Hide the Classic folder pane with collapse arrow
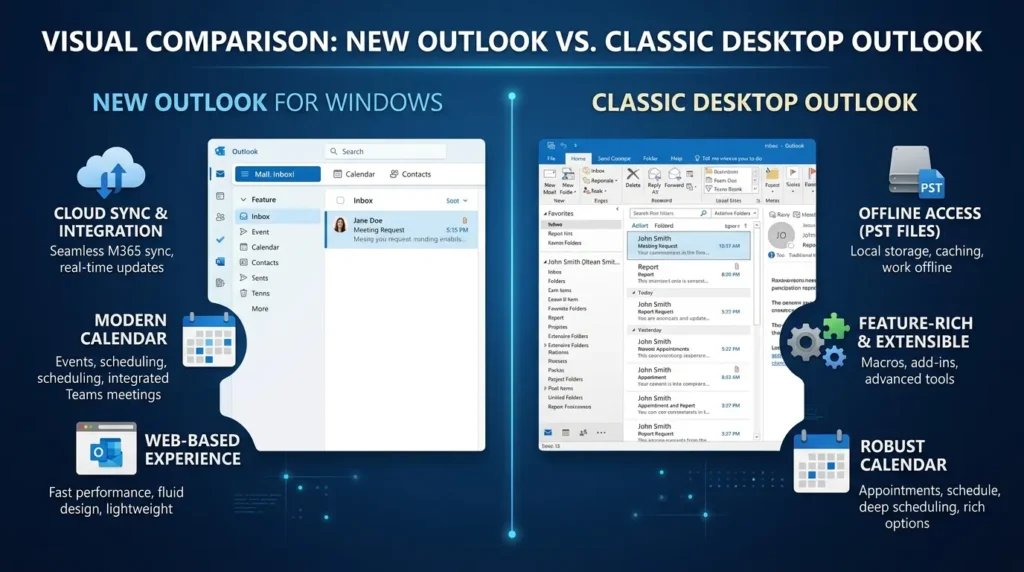This screenshot has height=572, width=1024. tap(617, 210)
